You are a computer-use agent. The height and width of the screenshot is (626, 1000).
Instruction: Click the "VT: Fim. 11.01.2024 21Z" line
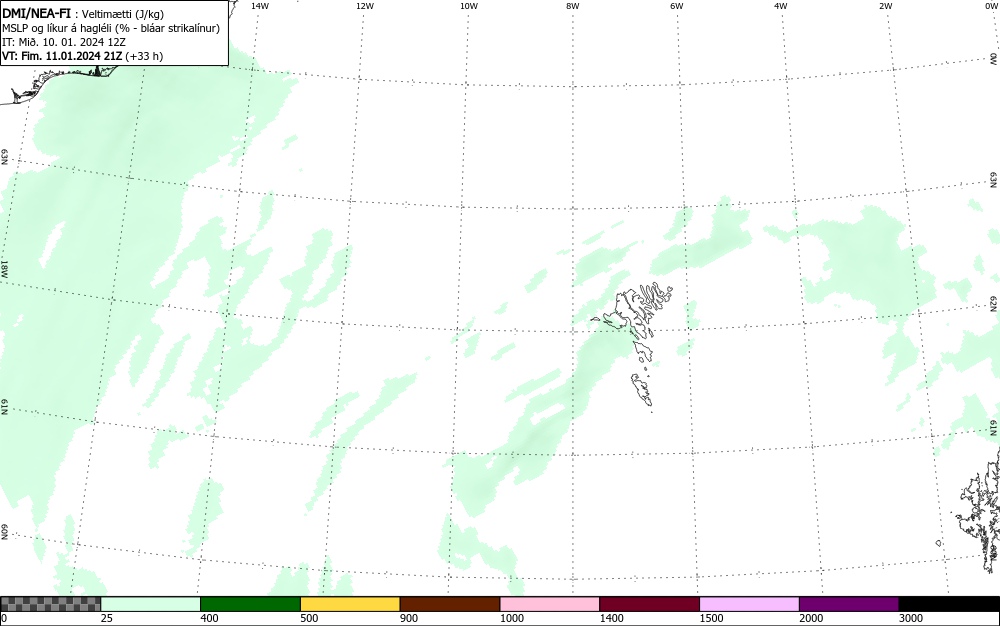pyautogui.click(x=62, y=56)
